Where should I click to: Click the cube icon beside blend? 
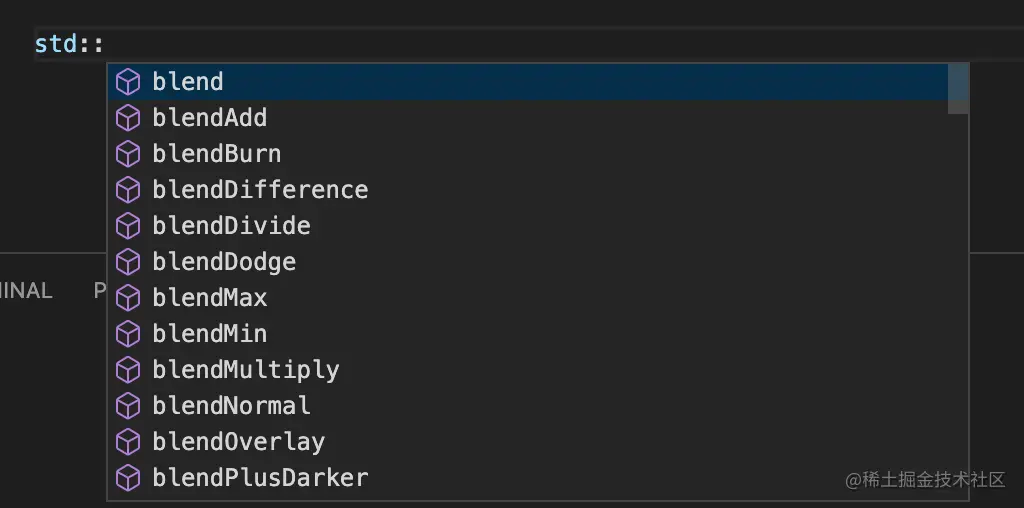(x=128, y=82)
